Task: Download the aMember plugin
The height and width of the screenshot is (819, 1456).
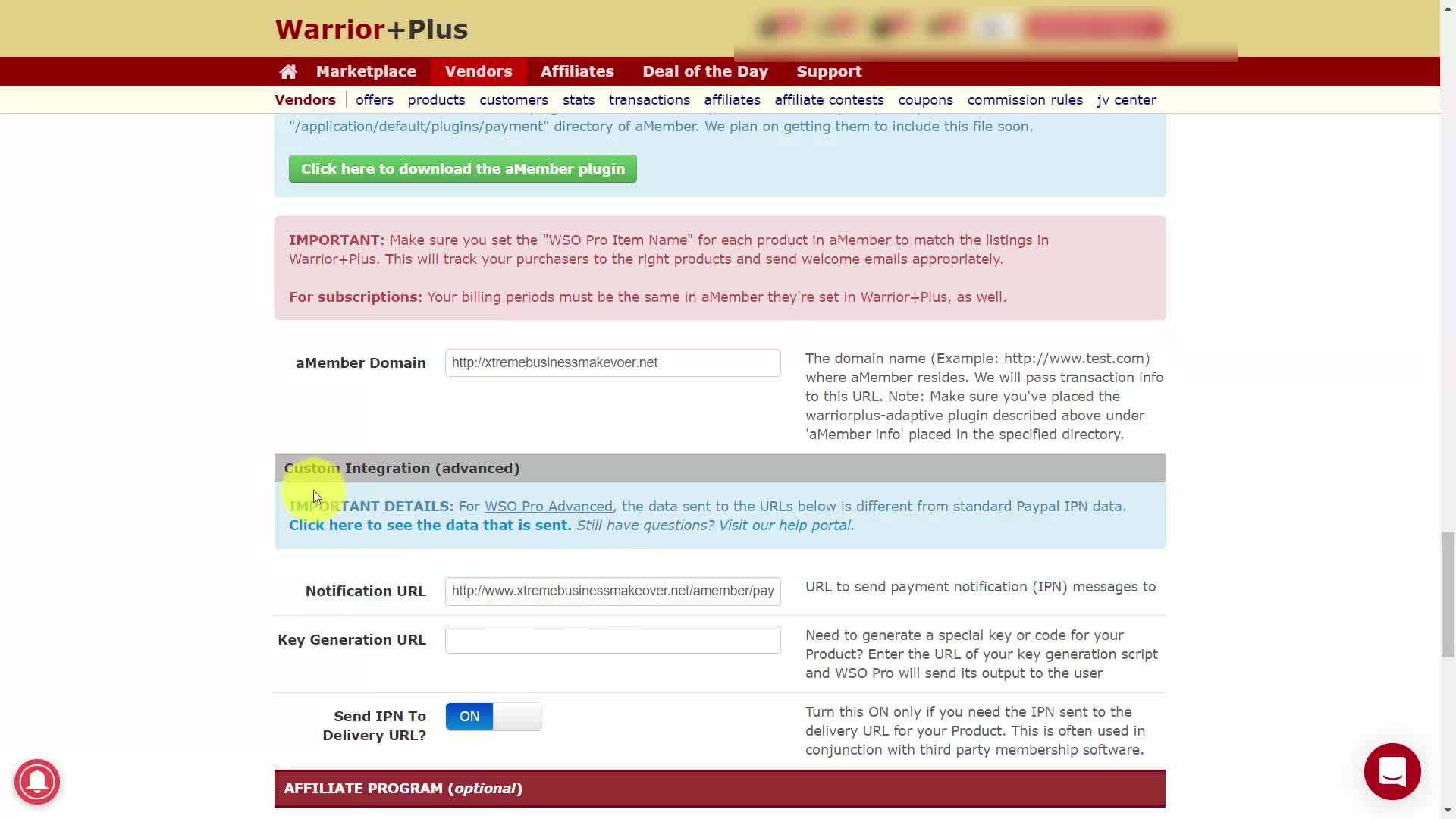Action: [463, 169]
